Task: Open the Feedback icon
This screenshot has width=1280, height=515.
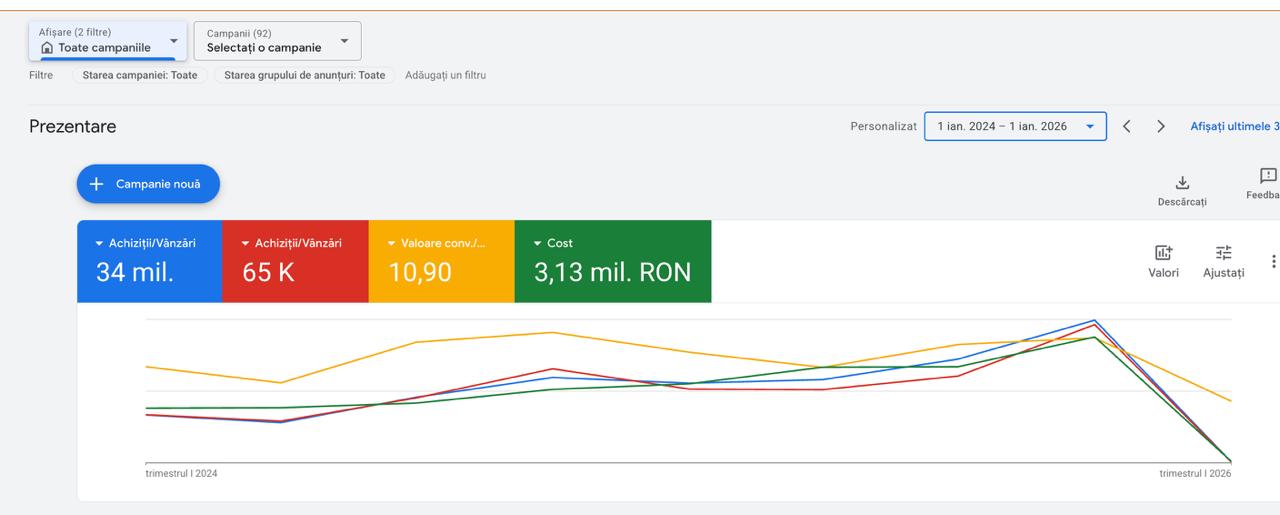Action: point(1268,176)
